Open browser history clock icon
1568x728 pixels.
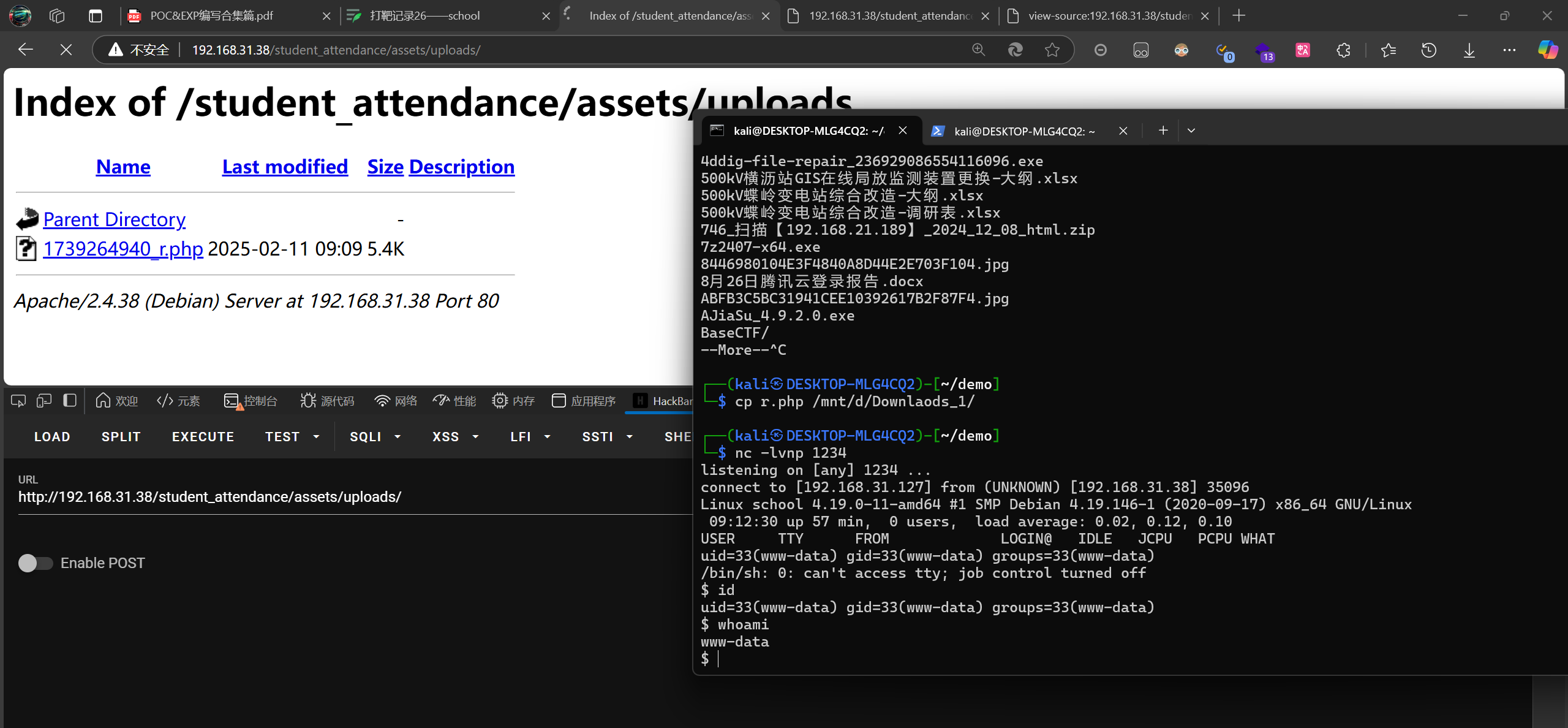(x=1428, y=50)
